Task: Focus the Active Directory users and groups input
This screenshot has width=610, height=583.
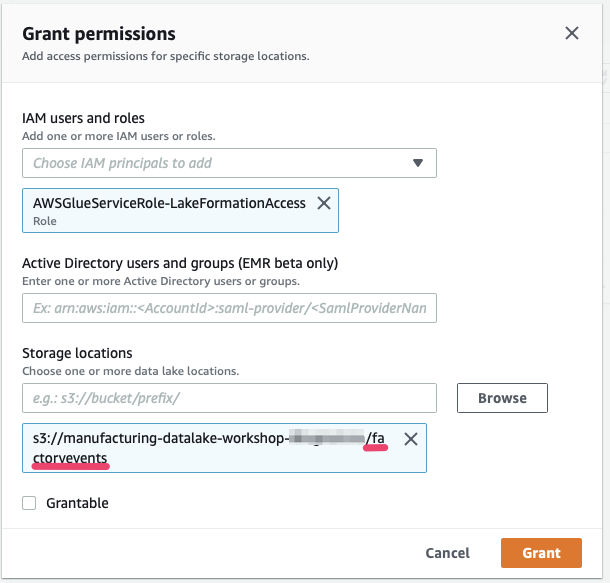Action: (x=229, y=308)
